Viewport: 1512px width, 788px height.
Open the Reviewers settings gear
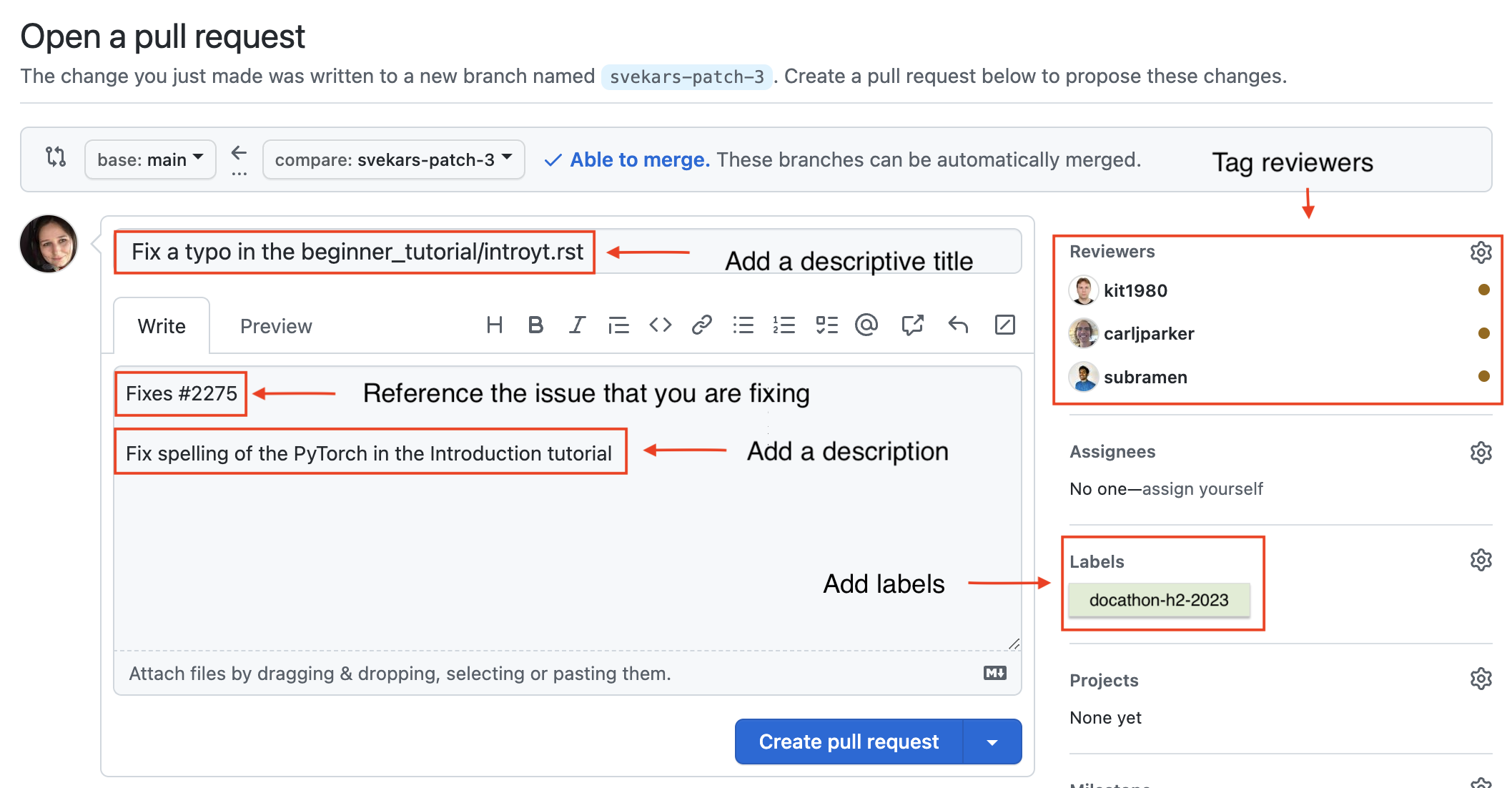[1481, 252]
